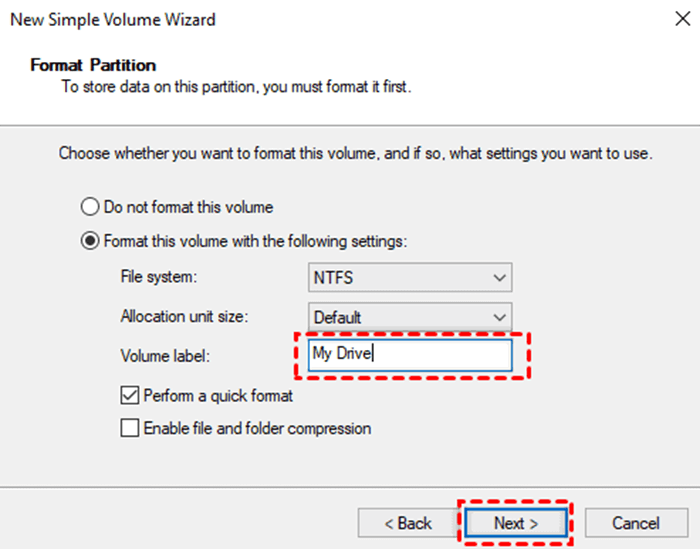The width and height of the screenshot is (700, 549).
Task: Toggle the "Perform a quick format" checkbox
Action: coord(130,395)
